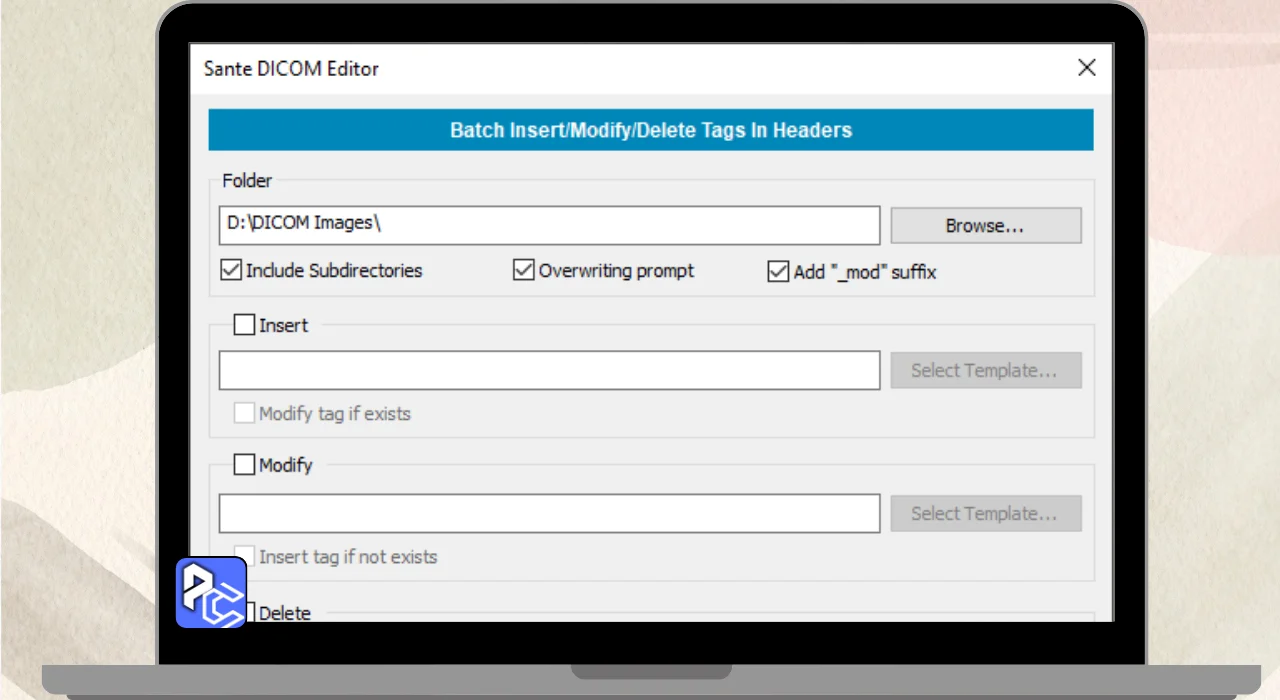Toggle the Overwriting prompt checkbox
Viewport: 1280px width, 700px height.
pos(524,270)
